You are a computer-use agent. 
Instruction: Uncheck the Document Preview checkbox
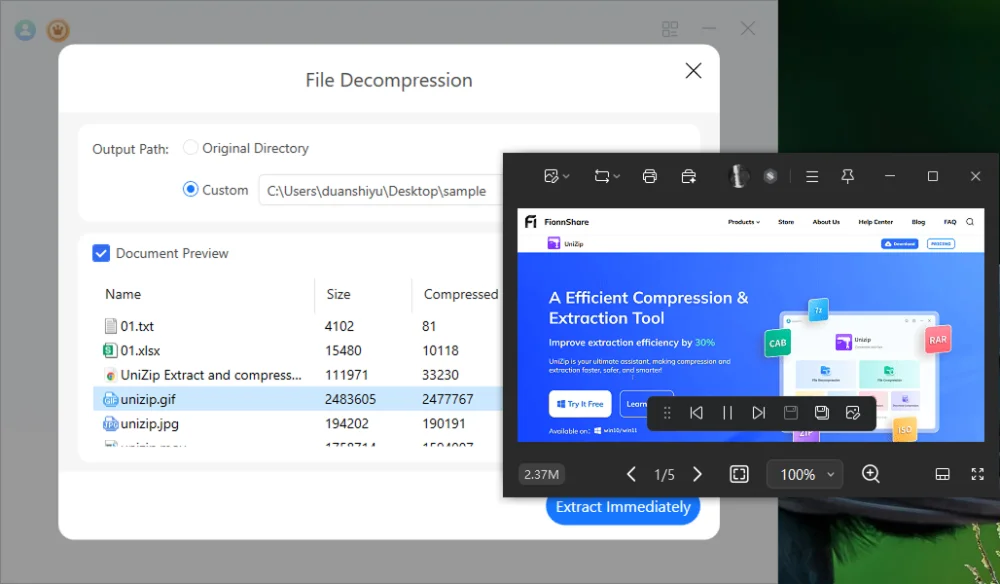pos(101,253)
